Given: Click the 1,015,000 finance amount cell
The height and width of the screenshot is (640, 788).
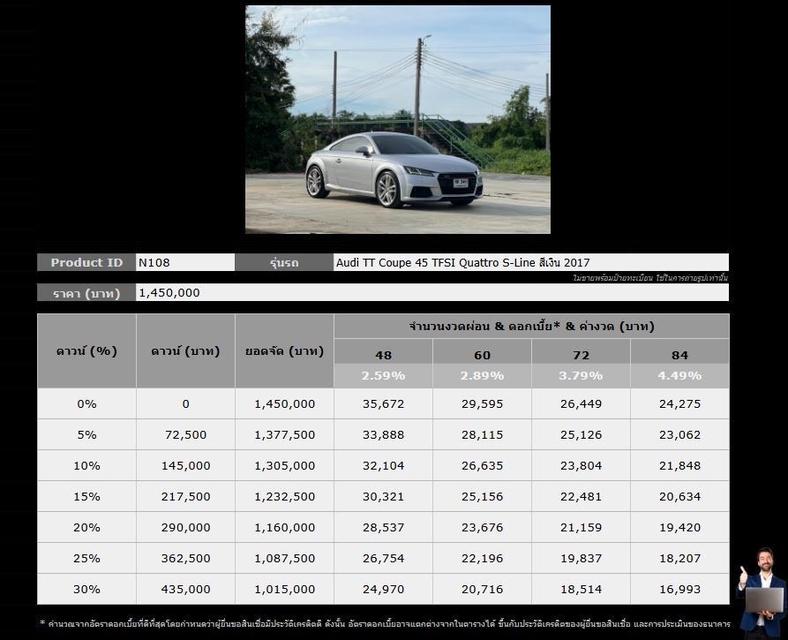Looking at the screenshot, I should coord(285,590).
